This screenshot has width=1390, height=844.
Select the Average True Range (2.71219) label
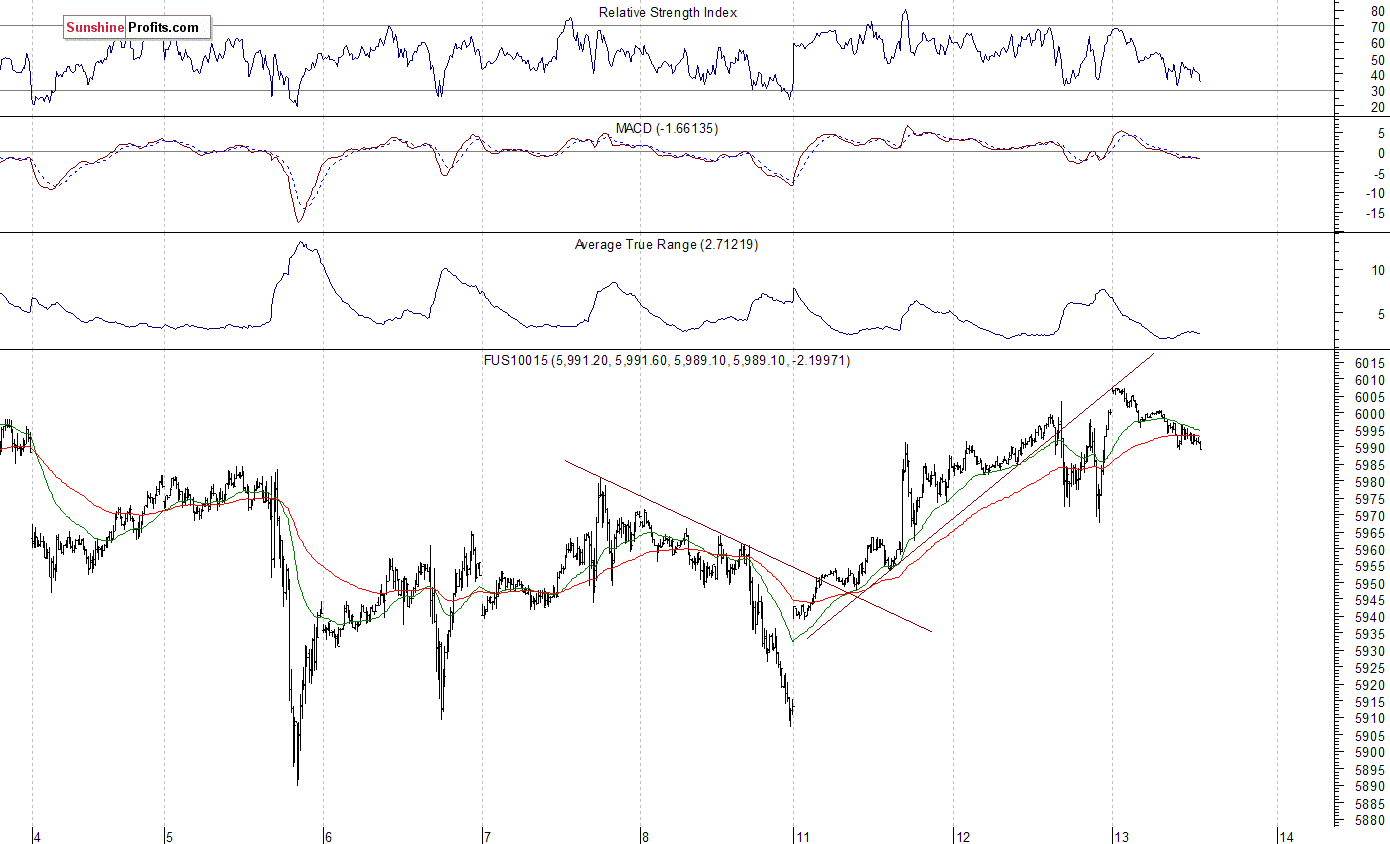pos(667,244)
